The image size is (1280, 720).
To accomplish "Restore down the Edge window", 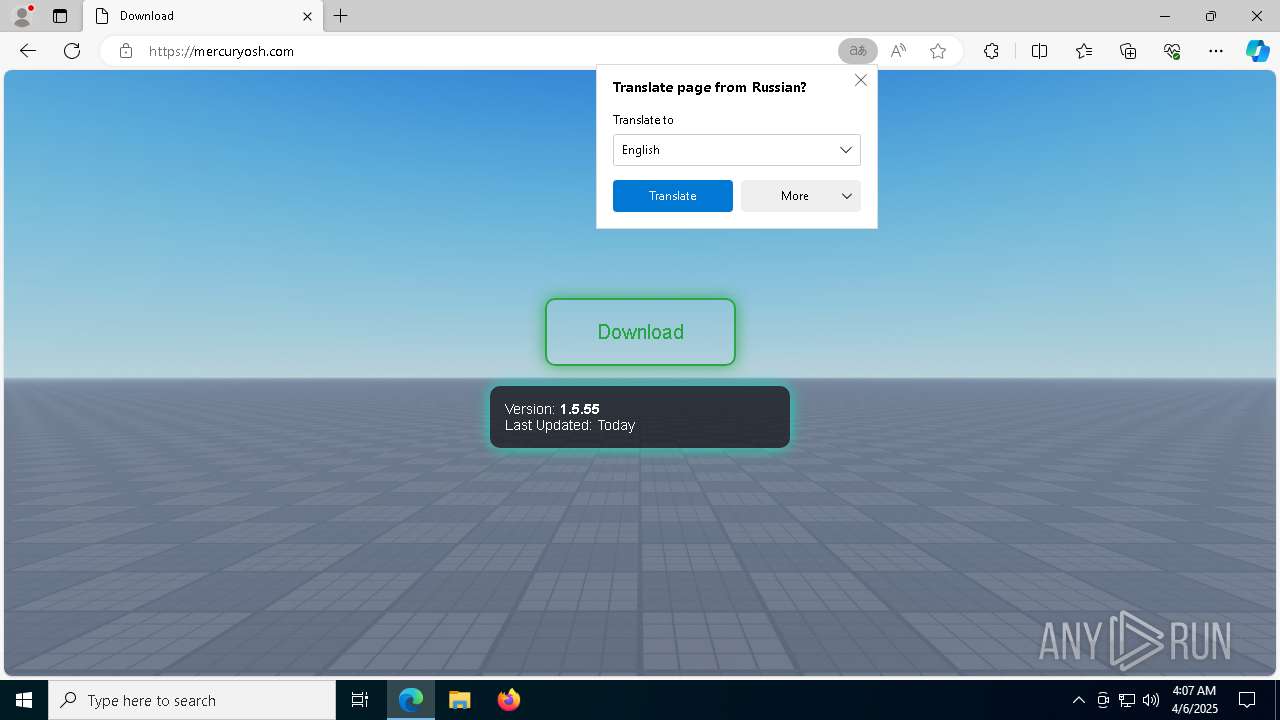I will [1211, 16].
